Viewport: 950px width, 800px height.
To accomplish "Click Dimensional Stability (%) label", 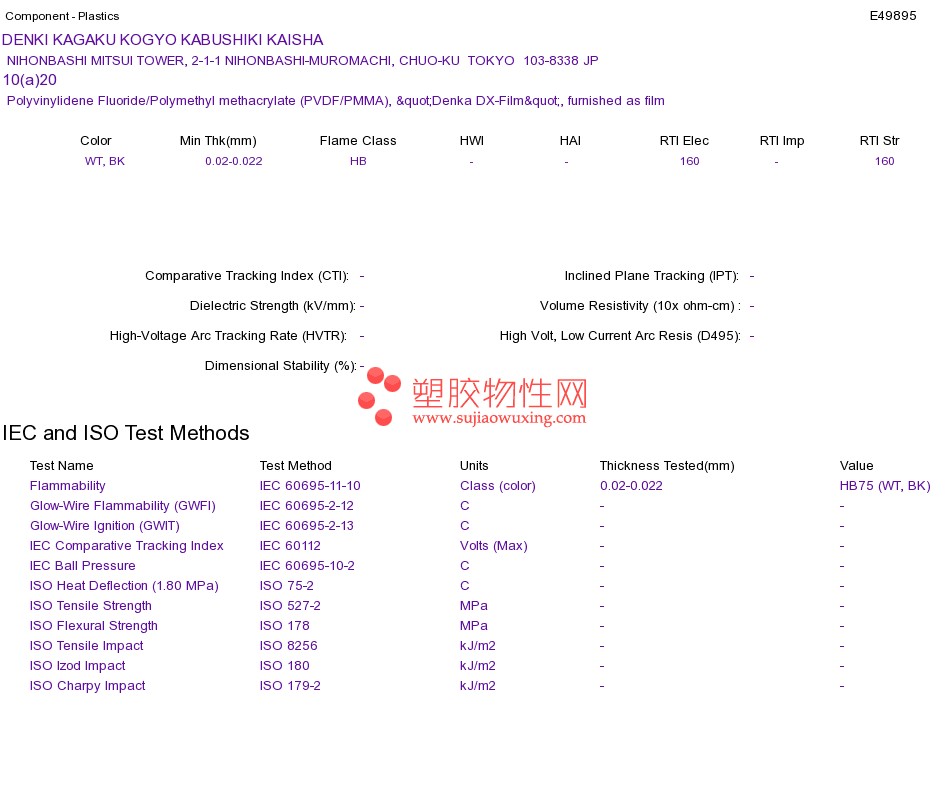I will 281,366.
